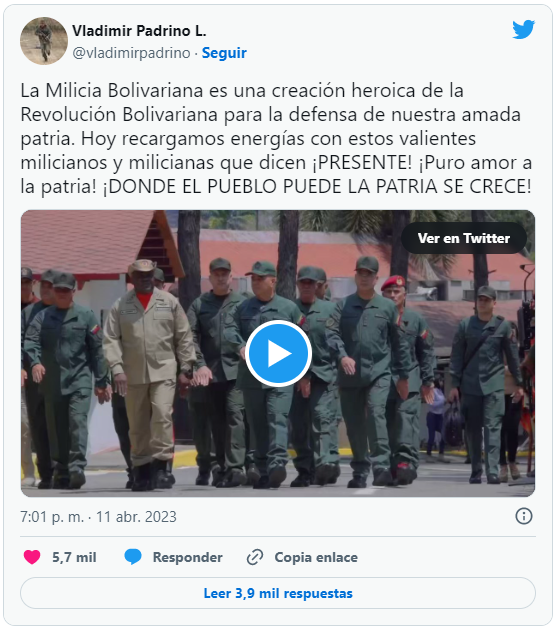Viewport: 558px width, 630px height.
Task: Click the blue reply speech bubble icon
Action: pos(133,557)
